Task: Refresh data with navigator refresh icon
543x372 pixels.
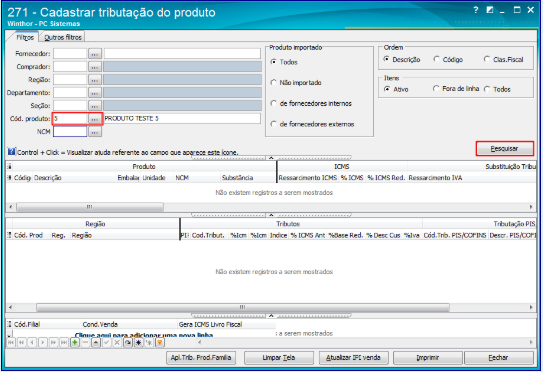Action: 128,343
